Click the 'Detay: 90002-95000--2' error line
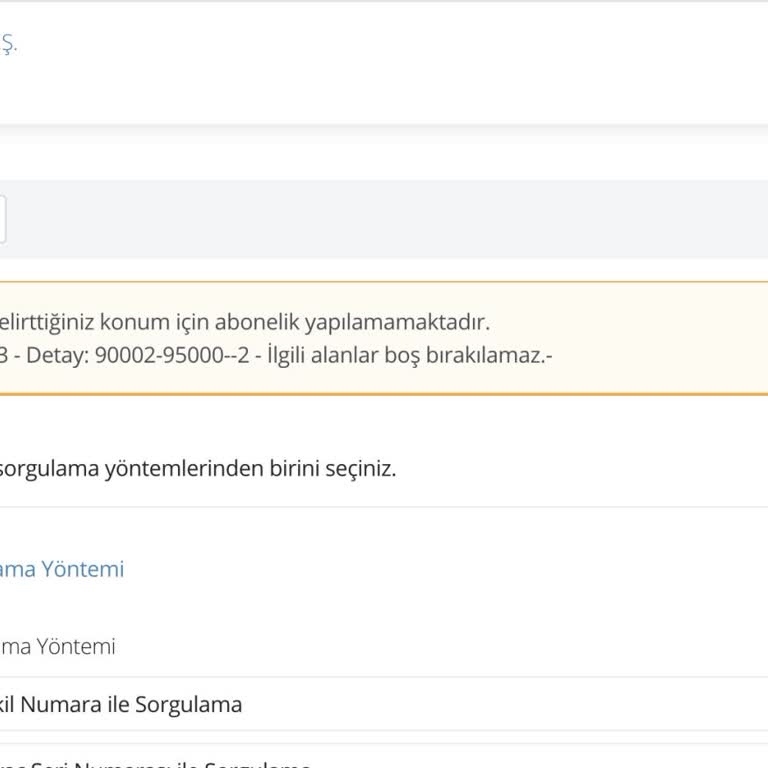The height and width of the screenshot is (768, 768). tap(138, 355)
